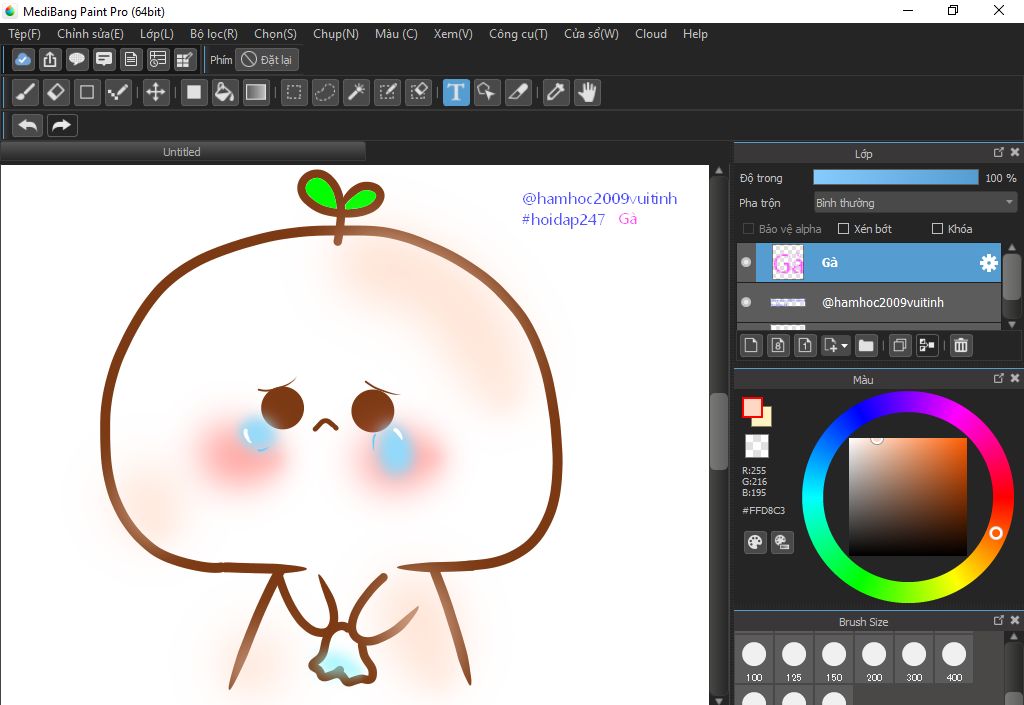Add a new layer
Screen dimensions: 1024x705
751,345
